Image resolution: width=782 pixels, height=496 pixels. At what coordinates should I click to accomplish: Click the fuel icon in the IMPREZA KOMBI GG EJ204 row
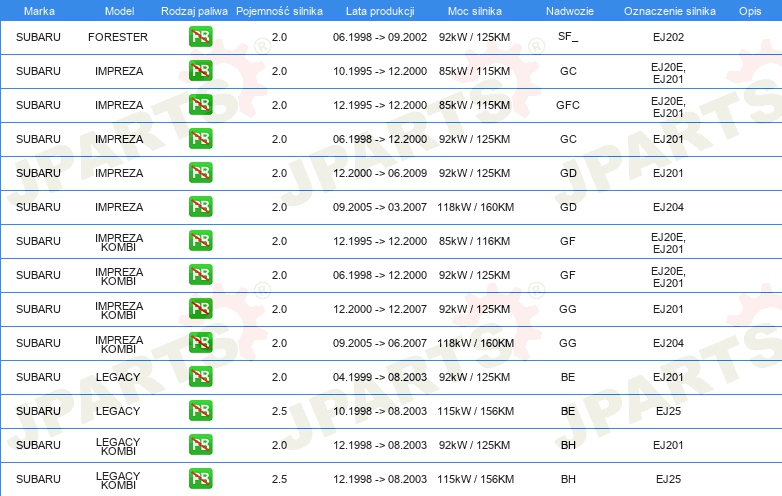click(x=200, y=342)
